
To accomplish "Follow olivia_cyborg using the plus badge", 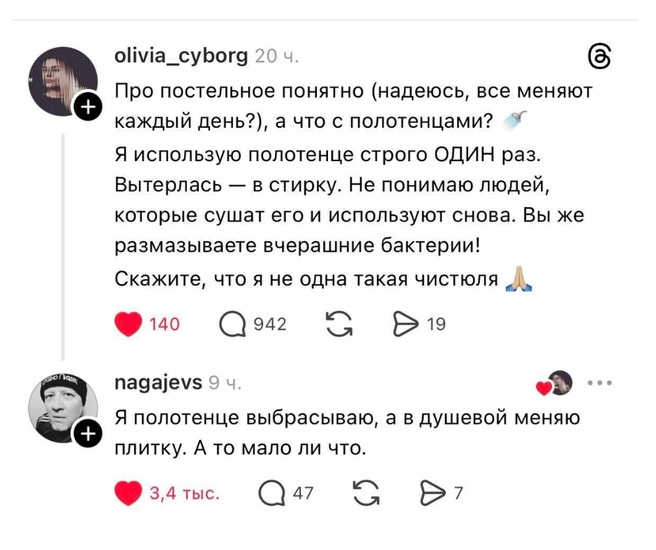I will (x=89, y=104).
